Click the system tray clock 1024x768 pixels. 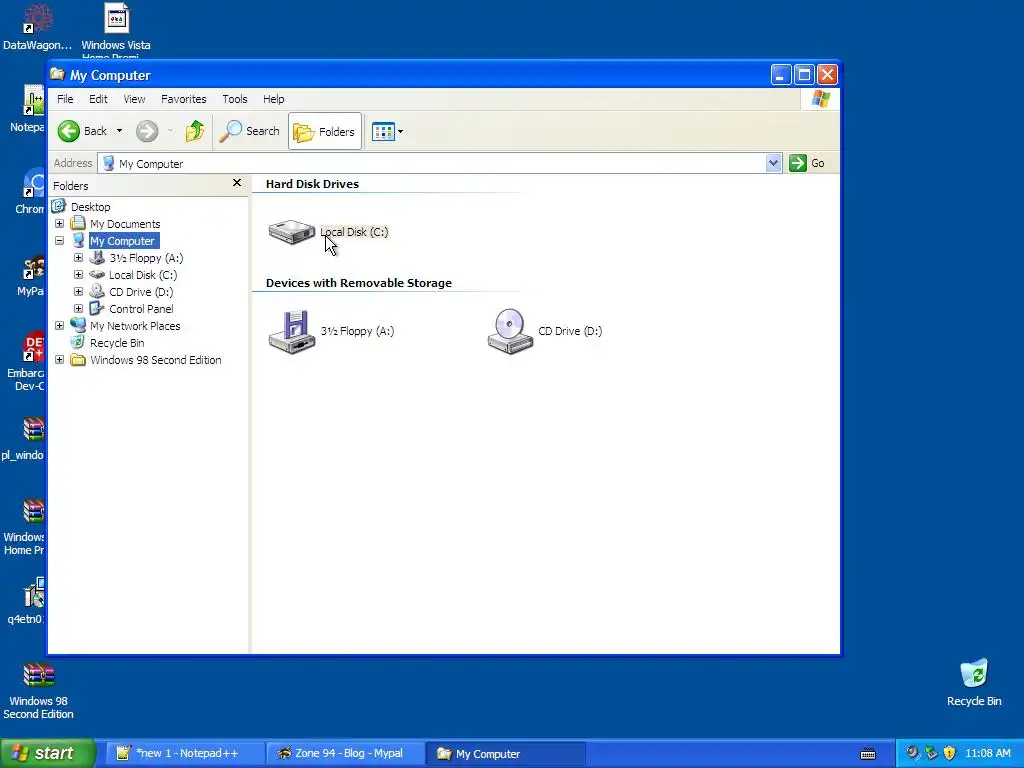click(987, 754)
